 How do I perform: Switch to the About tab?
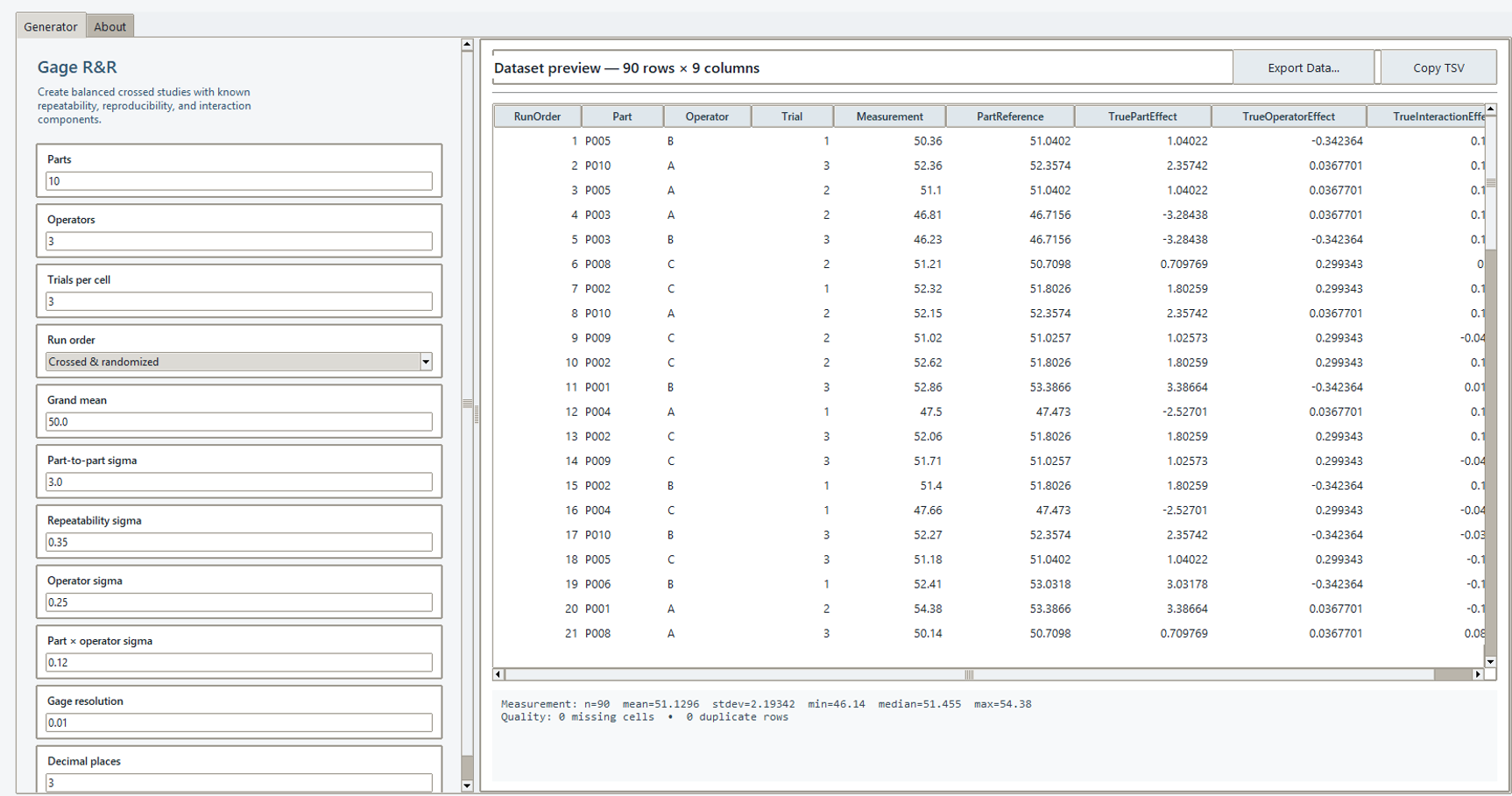pos(110,26)
